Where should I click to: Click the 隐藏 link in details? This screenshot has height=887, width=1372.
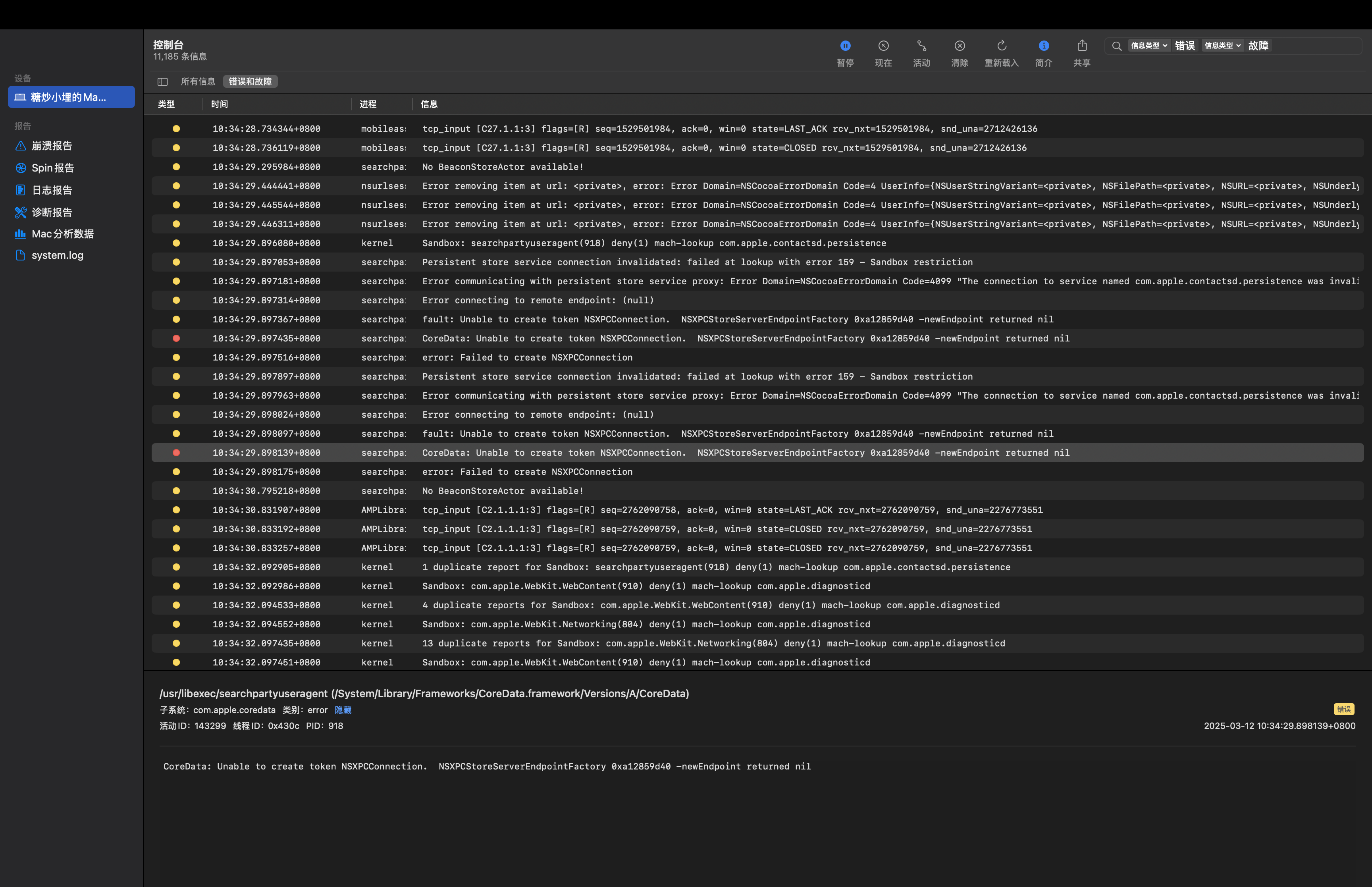(343, 710)
